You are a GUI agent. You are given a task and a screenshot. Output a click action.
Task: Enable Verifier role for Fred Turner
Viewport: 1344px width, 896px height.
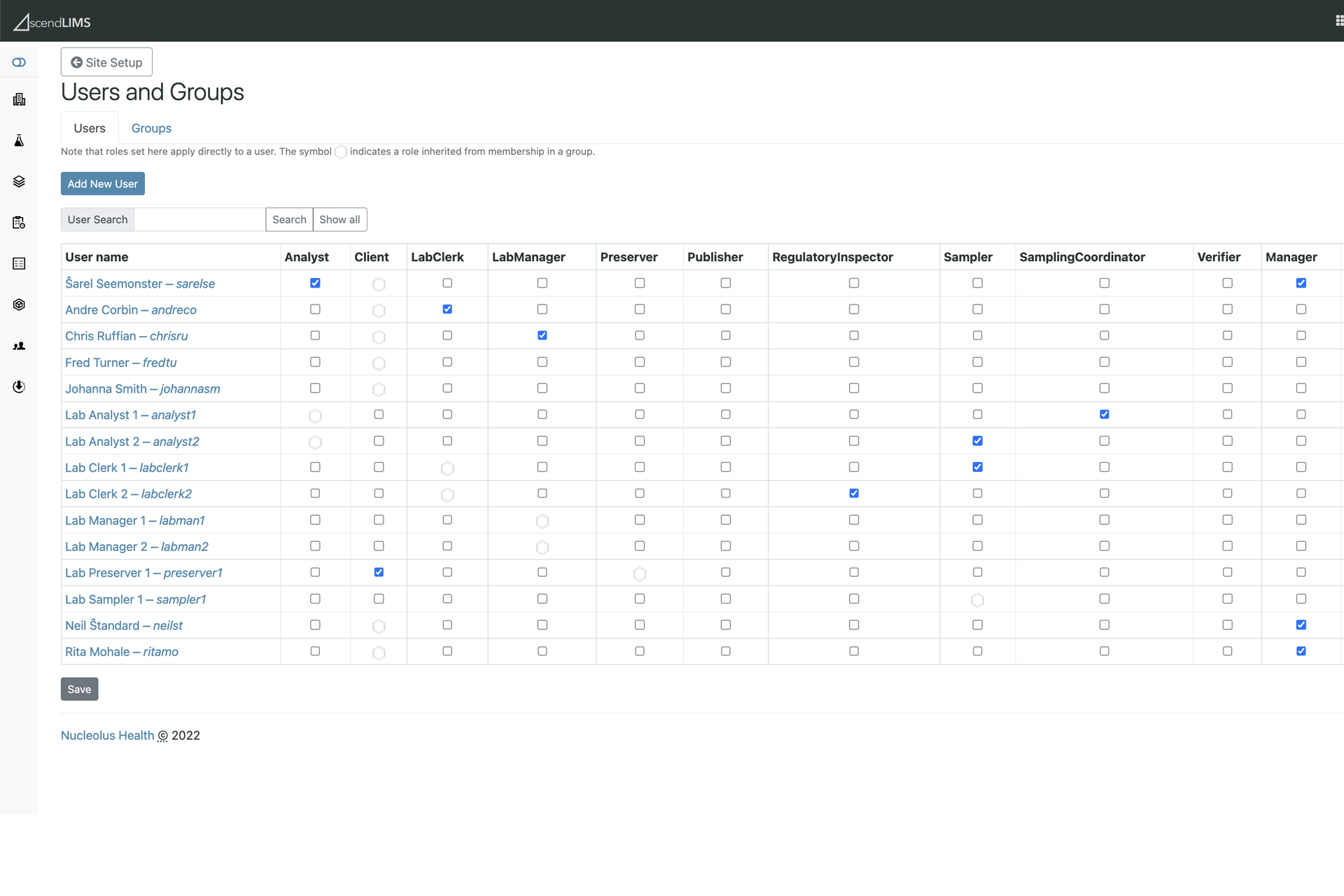[x=1227, y=362]
